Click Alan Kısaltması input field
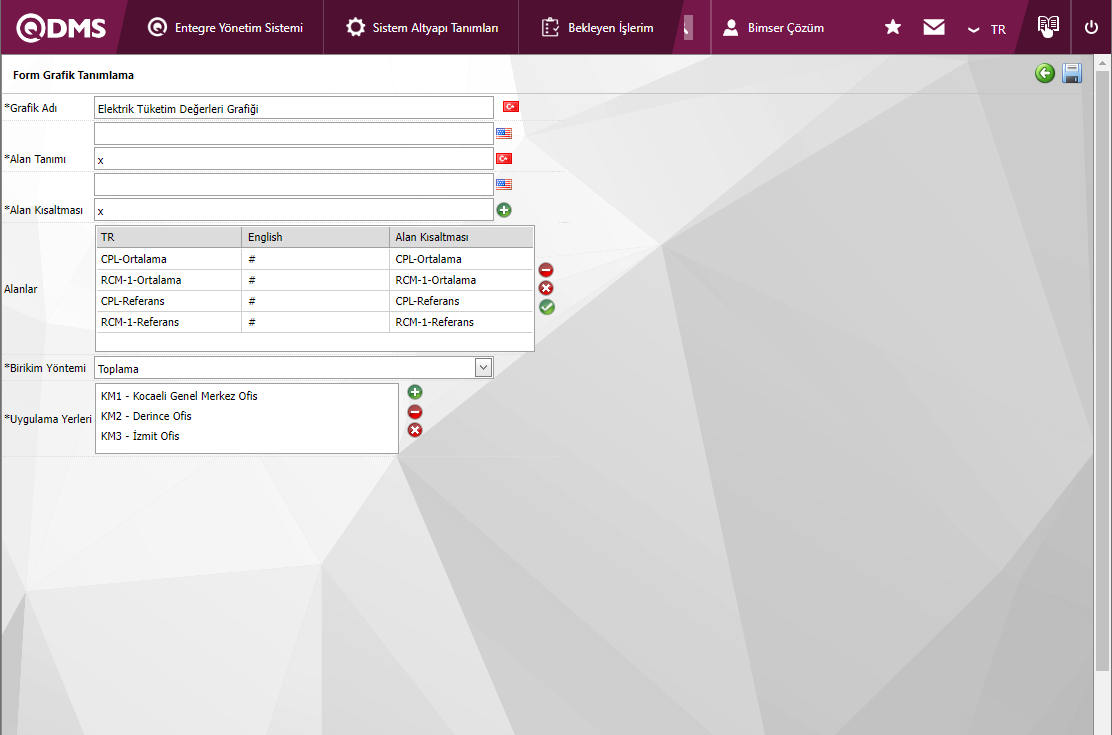The width and height of the screenshot is (1112, 735). [294, 210]
